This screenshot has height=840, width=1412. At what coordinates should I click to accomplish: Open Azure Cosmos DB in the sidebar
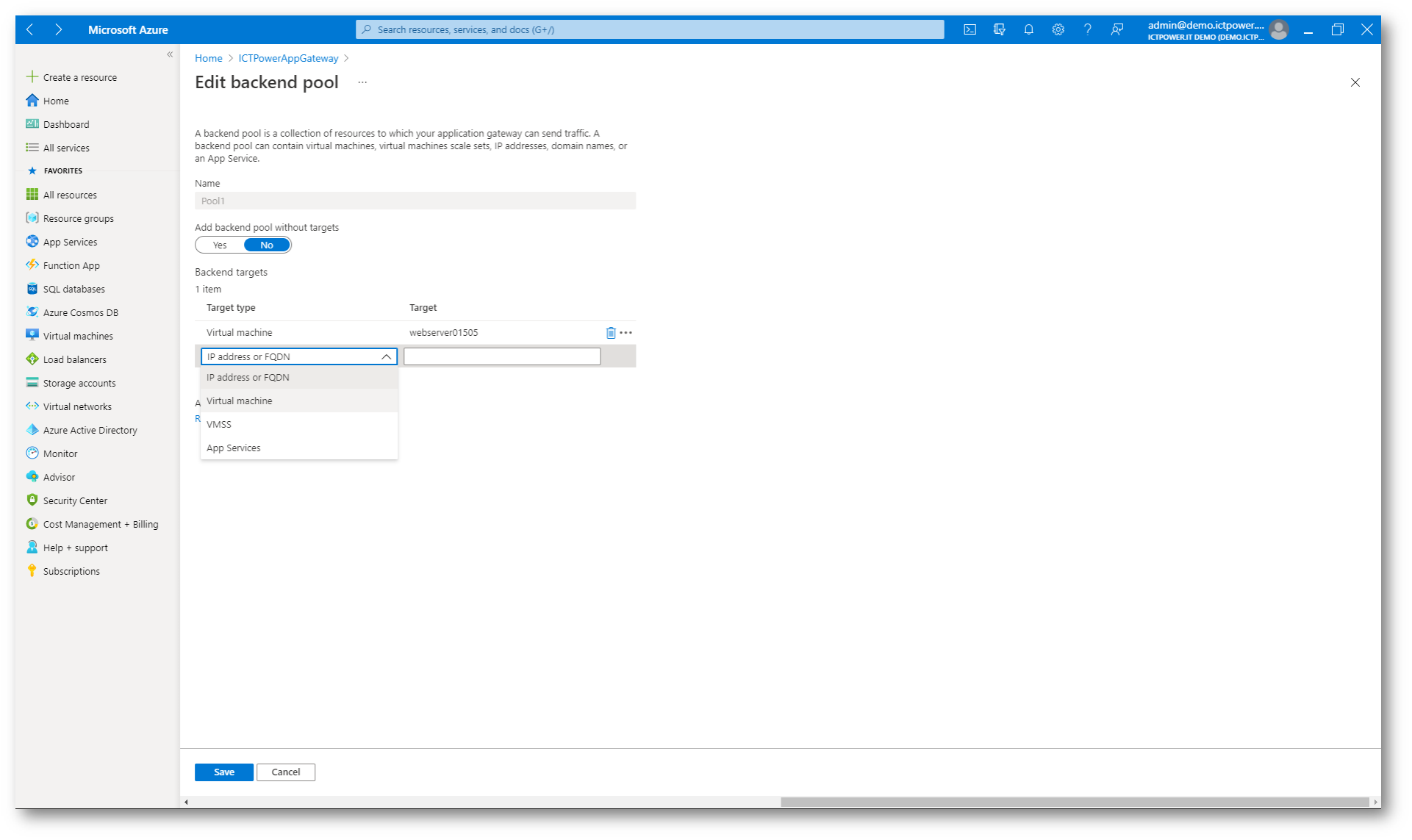pos(80,312)
